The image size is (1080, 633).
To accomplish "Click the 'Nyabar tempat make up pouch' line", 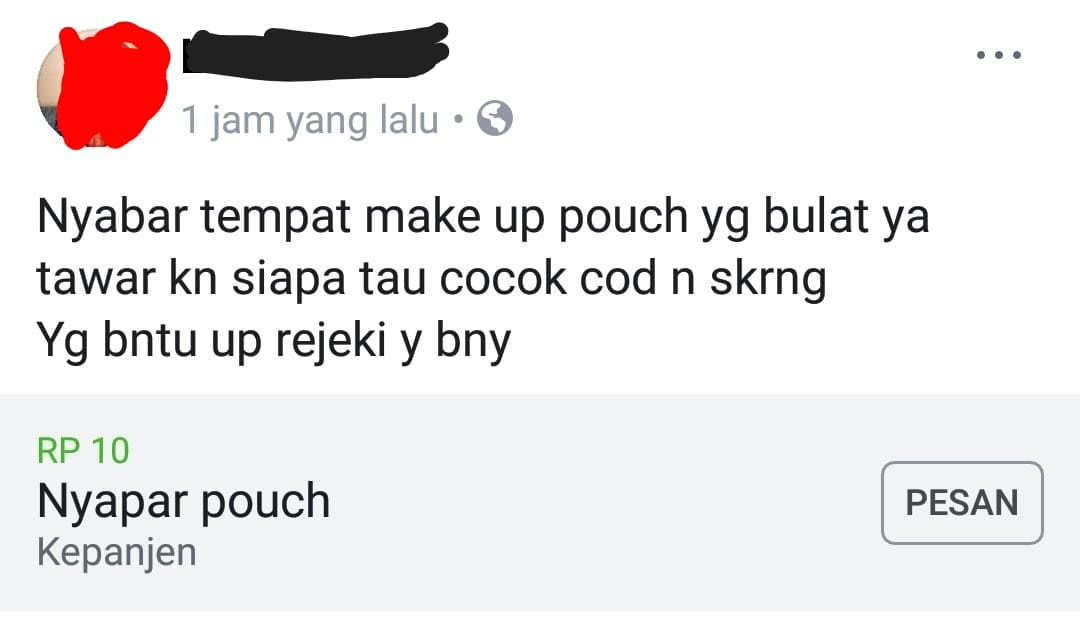I will pos(484,218).
